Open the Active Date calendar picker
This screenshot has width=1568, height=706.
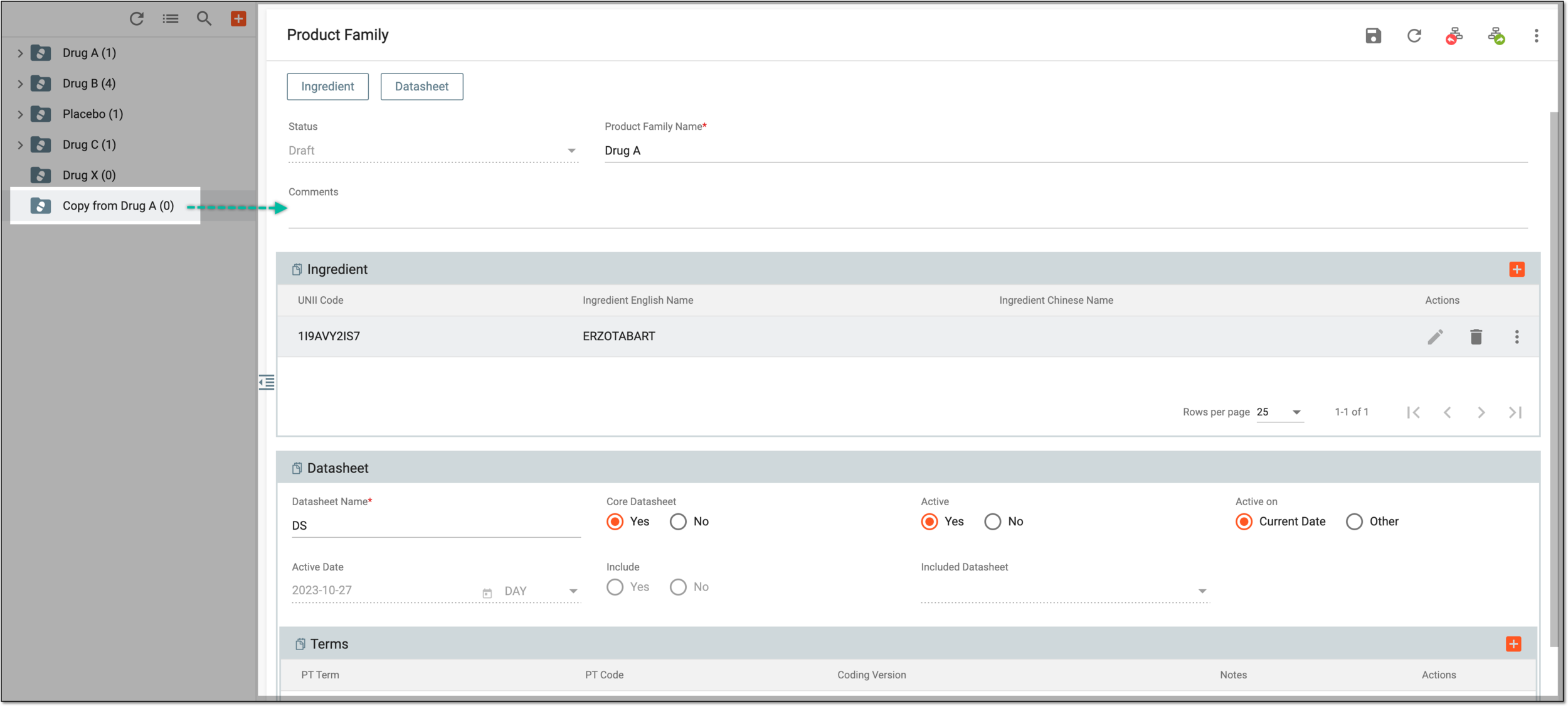point(487,593)
